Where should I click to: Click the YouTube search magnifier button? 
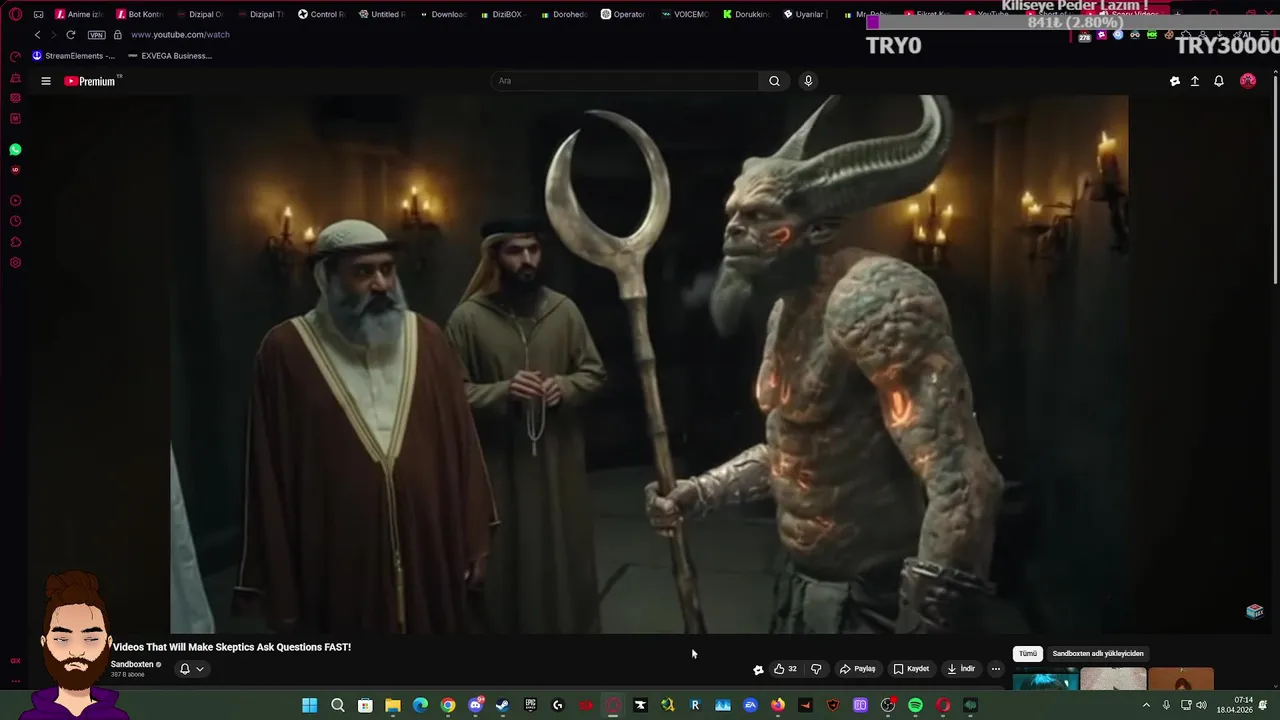[774, 81]
